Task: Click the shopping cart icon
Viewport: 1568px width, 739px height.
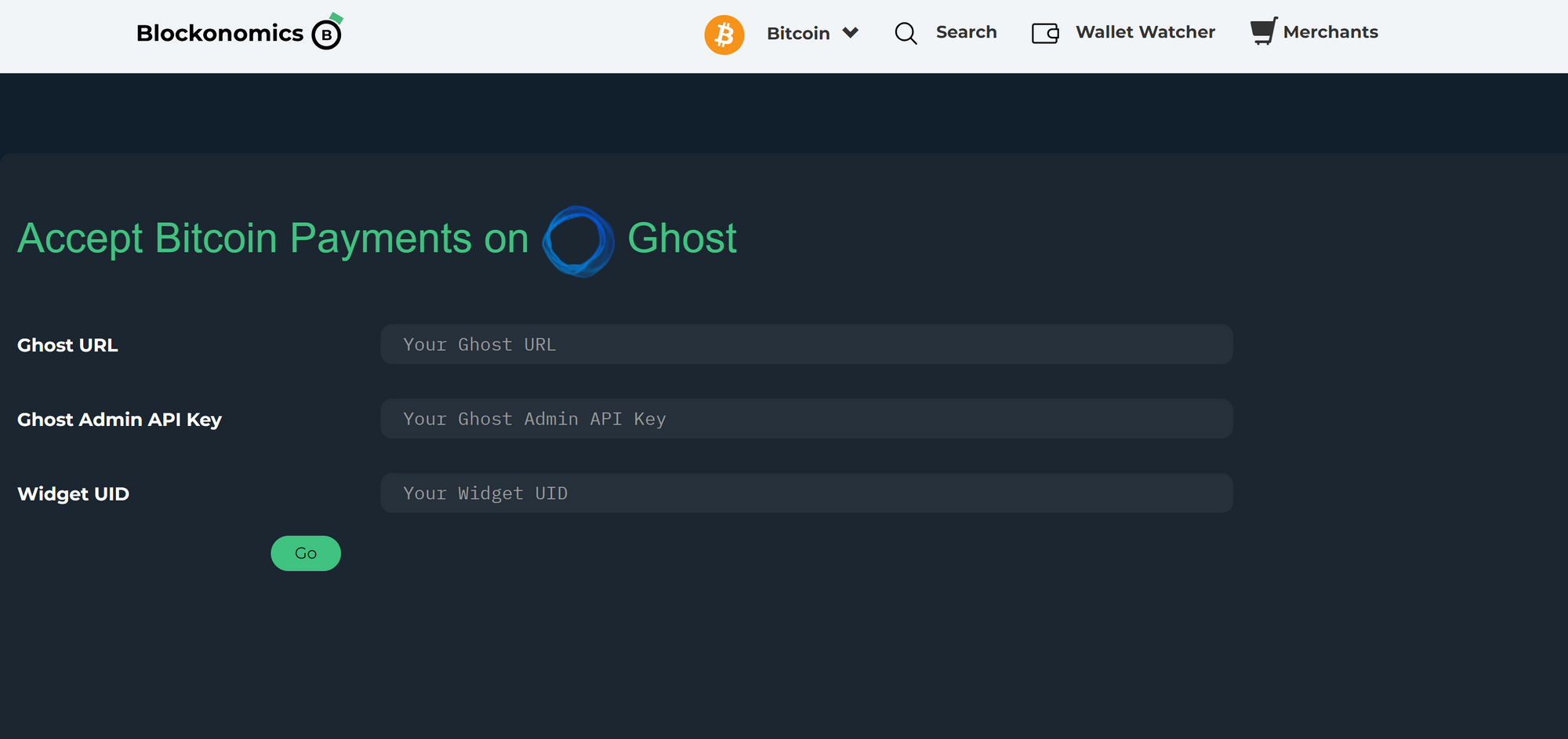Action: tap(1263, 31)
